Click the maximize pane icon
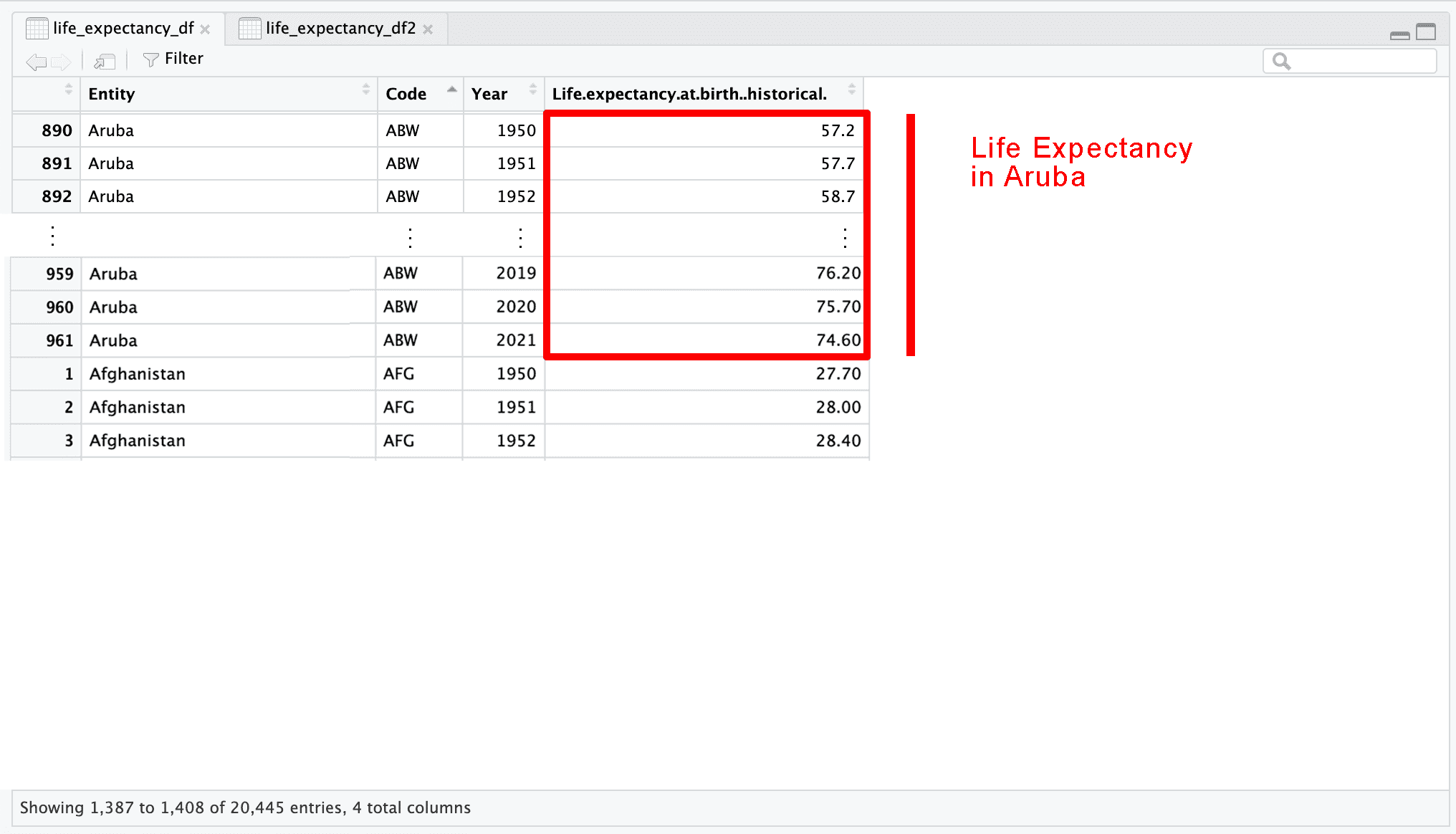The image size is (1456, 834). click(x=1426, y=32)
